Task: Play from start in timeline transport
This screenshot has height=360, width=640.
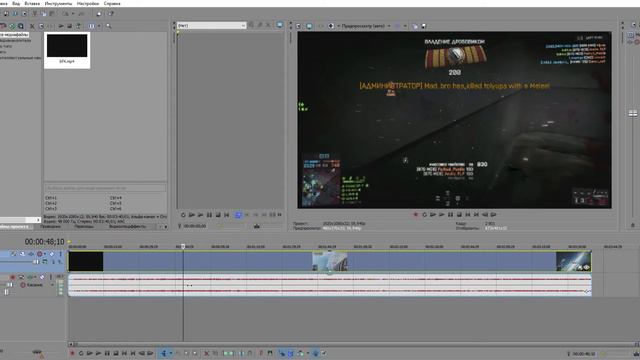Action: click(89, 353)
